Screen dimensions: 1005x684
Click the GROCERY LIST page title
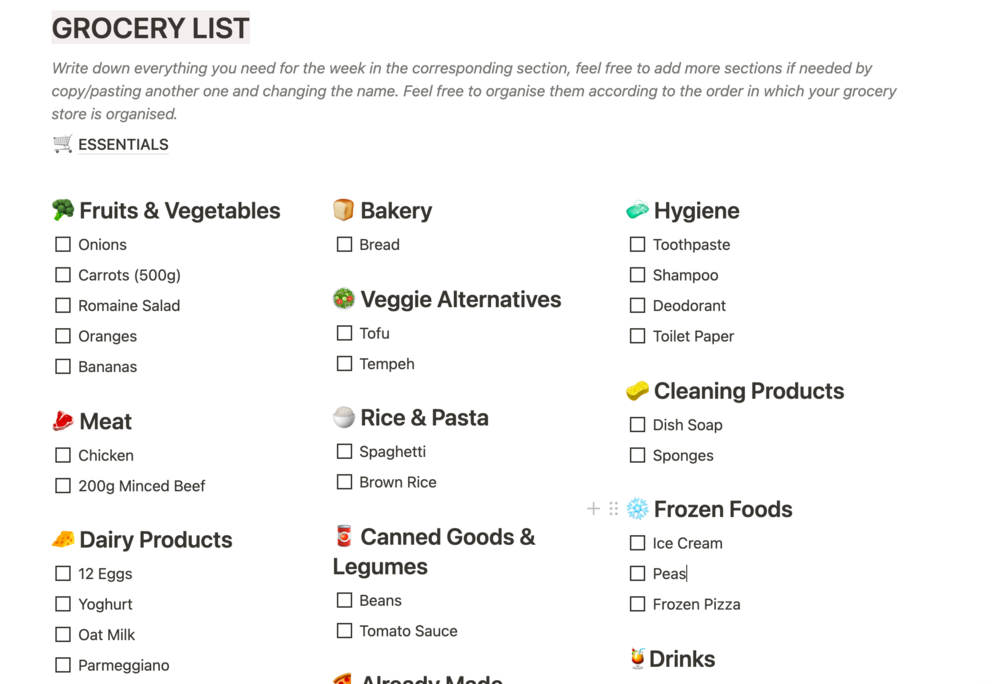pos(150,28)
